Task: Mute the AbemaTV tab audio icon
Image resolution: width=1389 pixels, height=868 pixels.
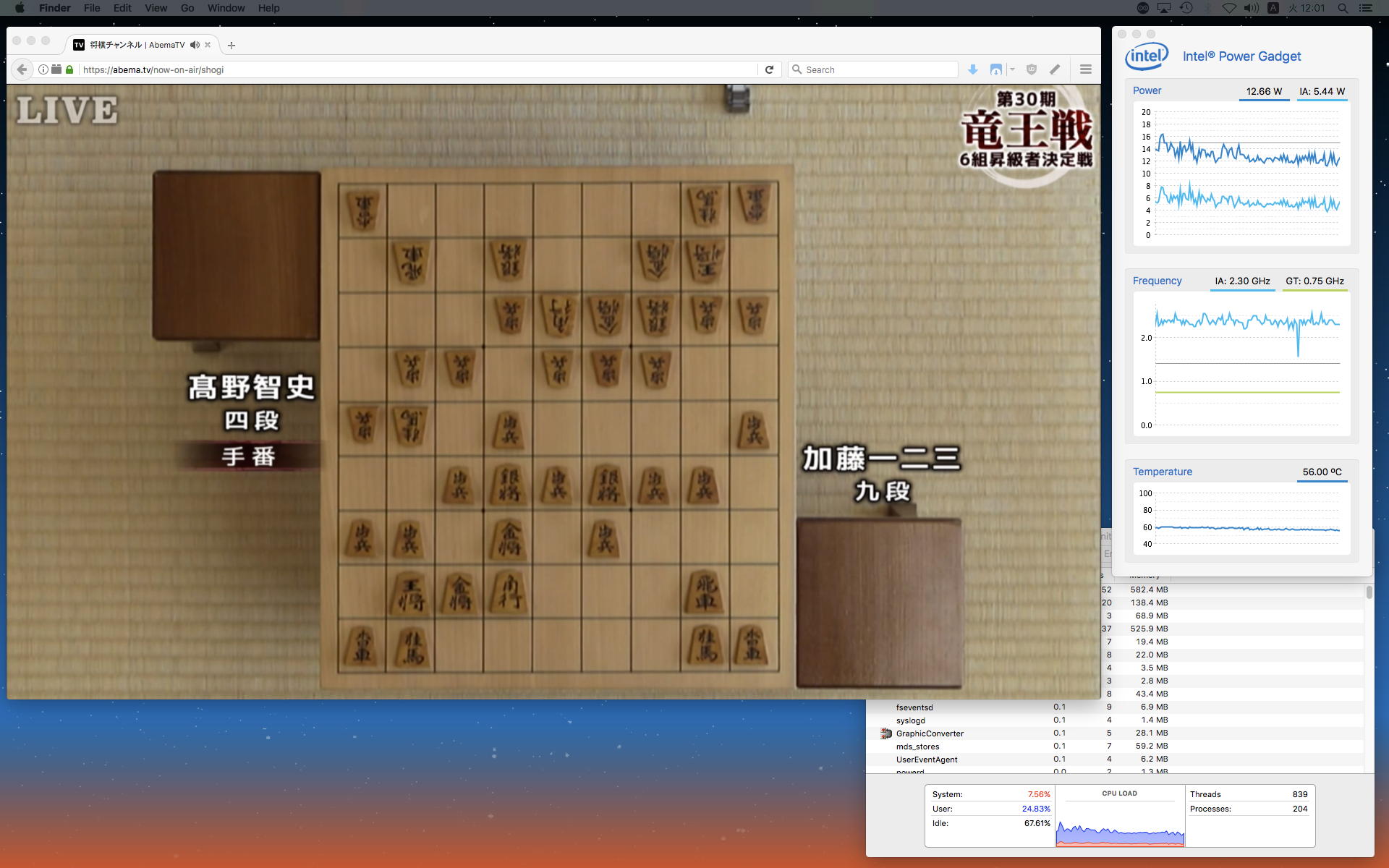Action: click(x=195, y=45)
